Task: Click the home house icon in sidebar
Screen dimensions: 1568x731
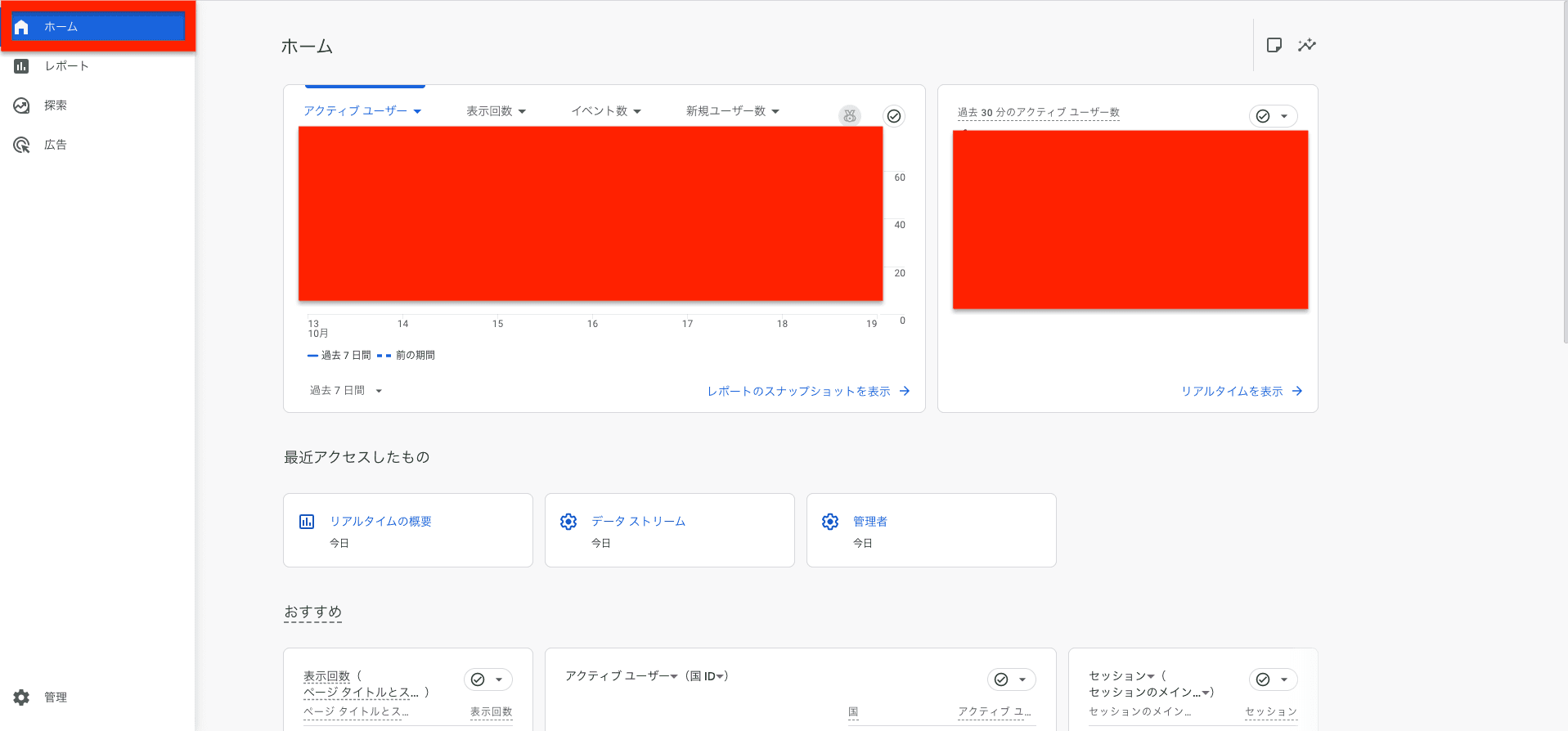Action: [x=22, y=27]
